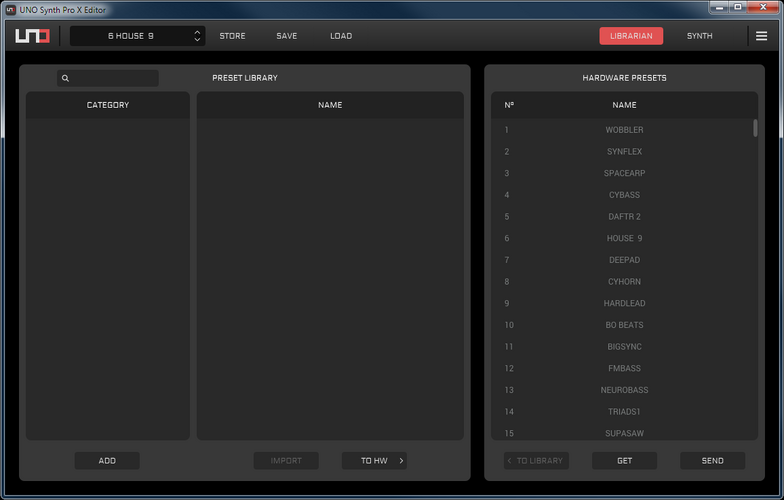The height and width of the screenshot is (500, 784).
Task: Click SEND to transfer presets
Action: (712, 460)
